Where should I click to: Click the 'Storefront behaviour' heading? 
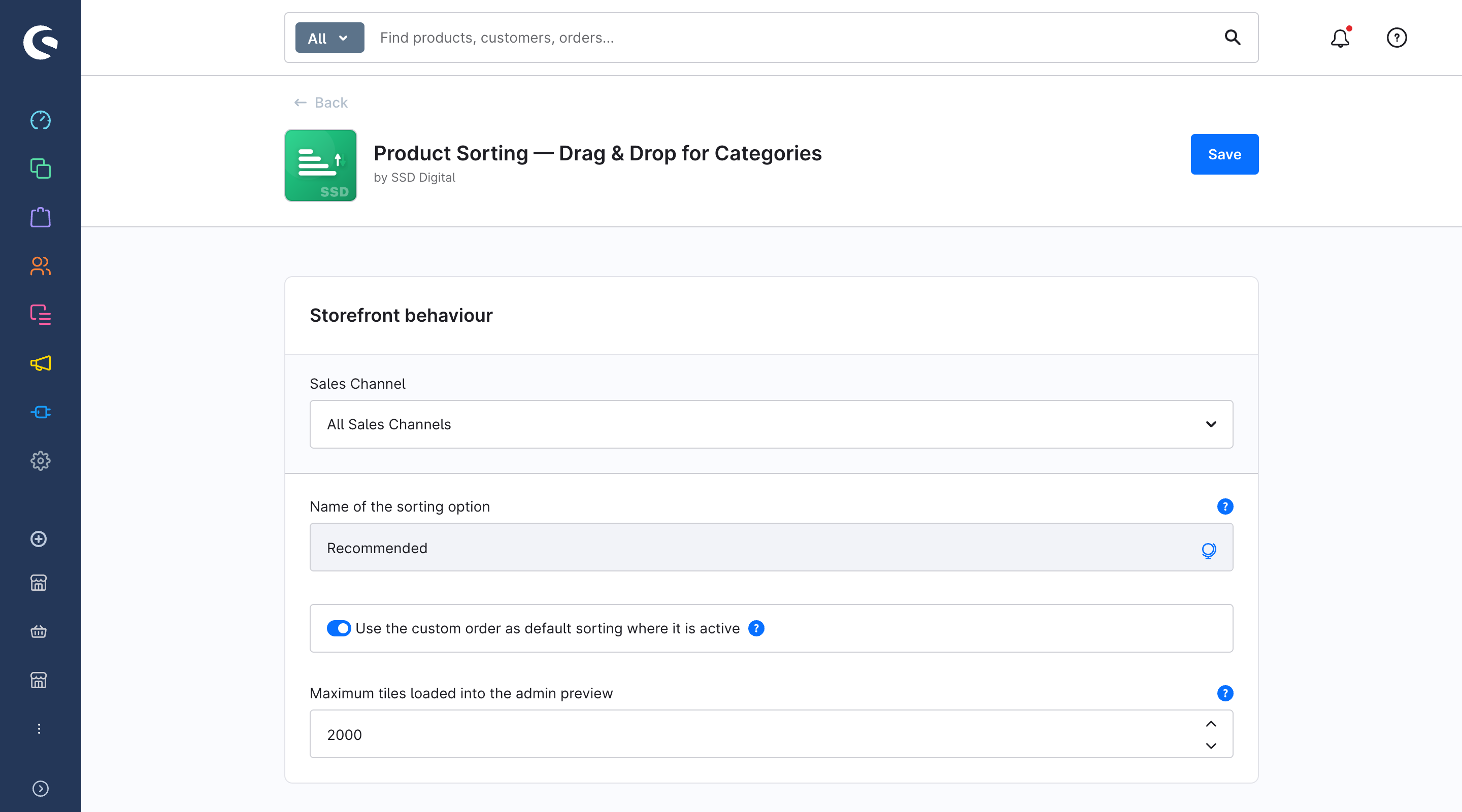[x=401, y=315]
